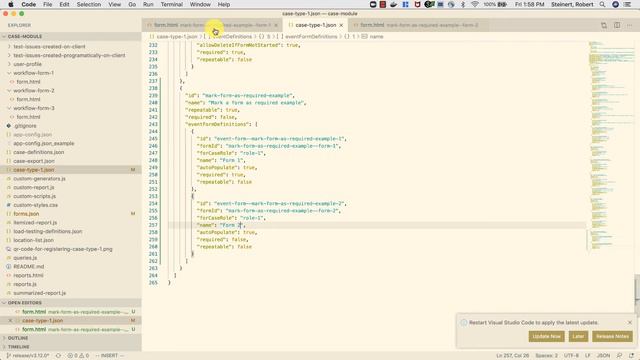Expand the TIMELINE section
640x360 pixels.
tap(71, 347)
